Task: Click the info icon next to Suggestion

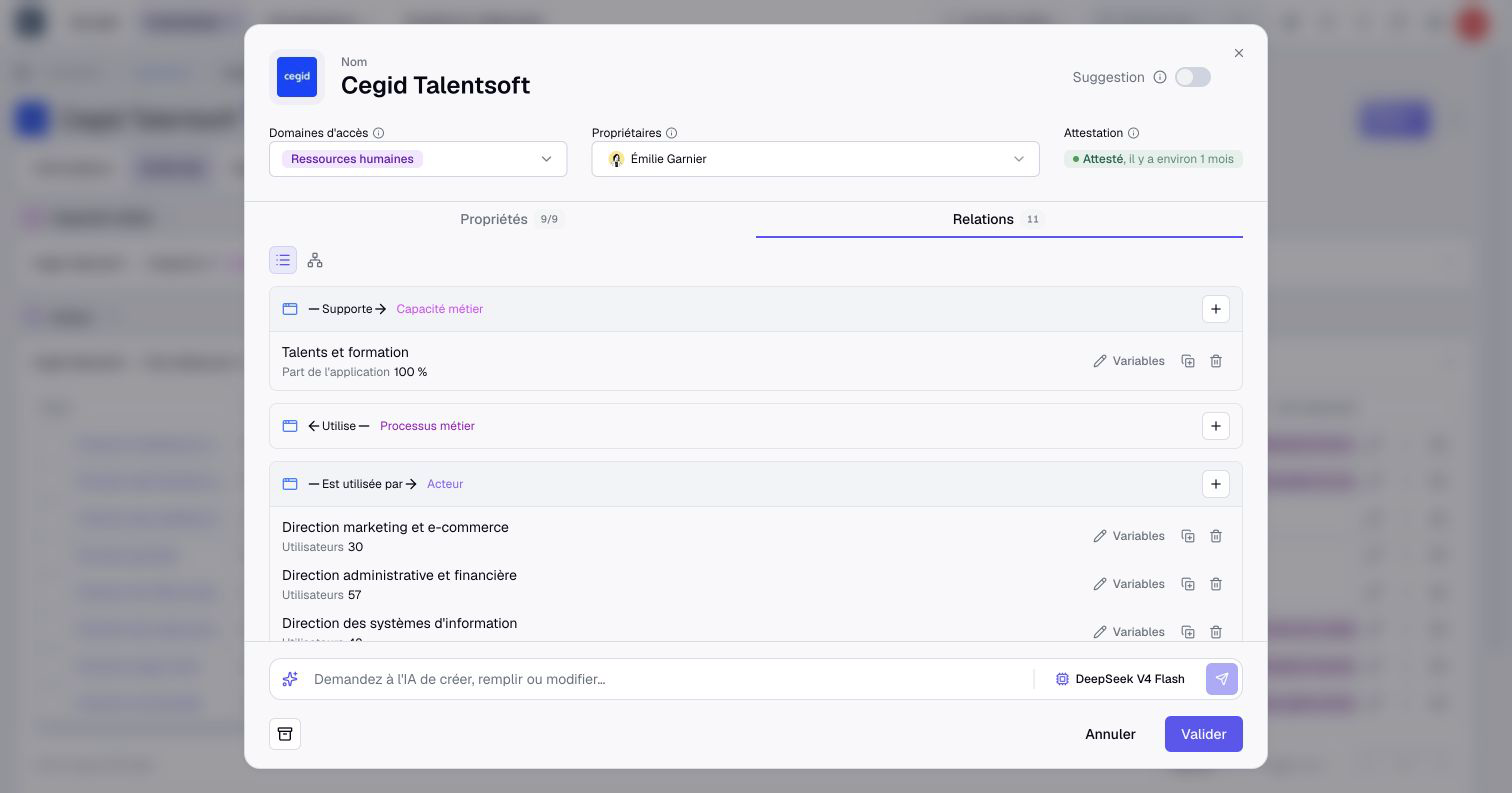Action: (1160, 77)
